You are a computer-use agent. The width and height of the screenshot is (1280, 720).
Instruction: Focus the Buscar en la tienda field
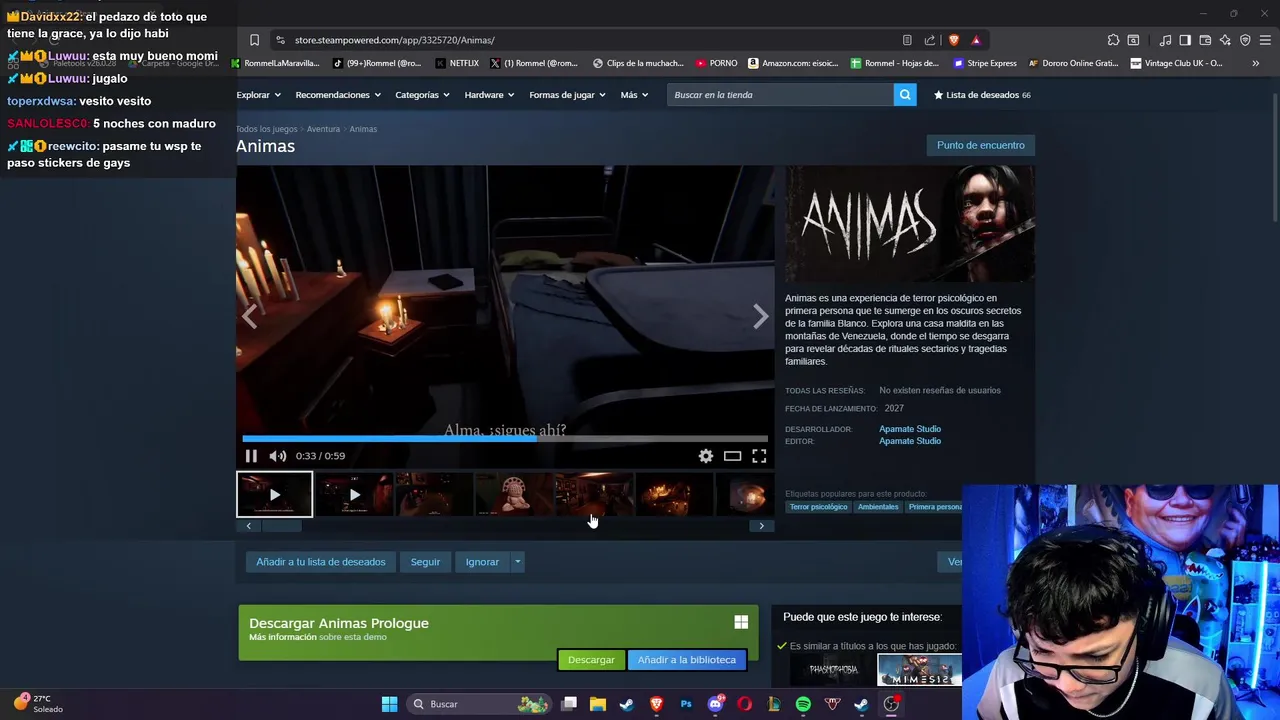780,95
